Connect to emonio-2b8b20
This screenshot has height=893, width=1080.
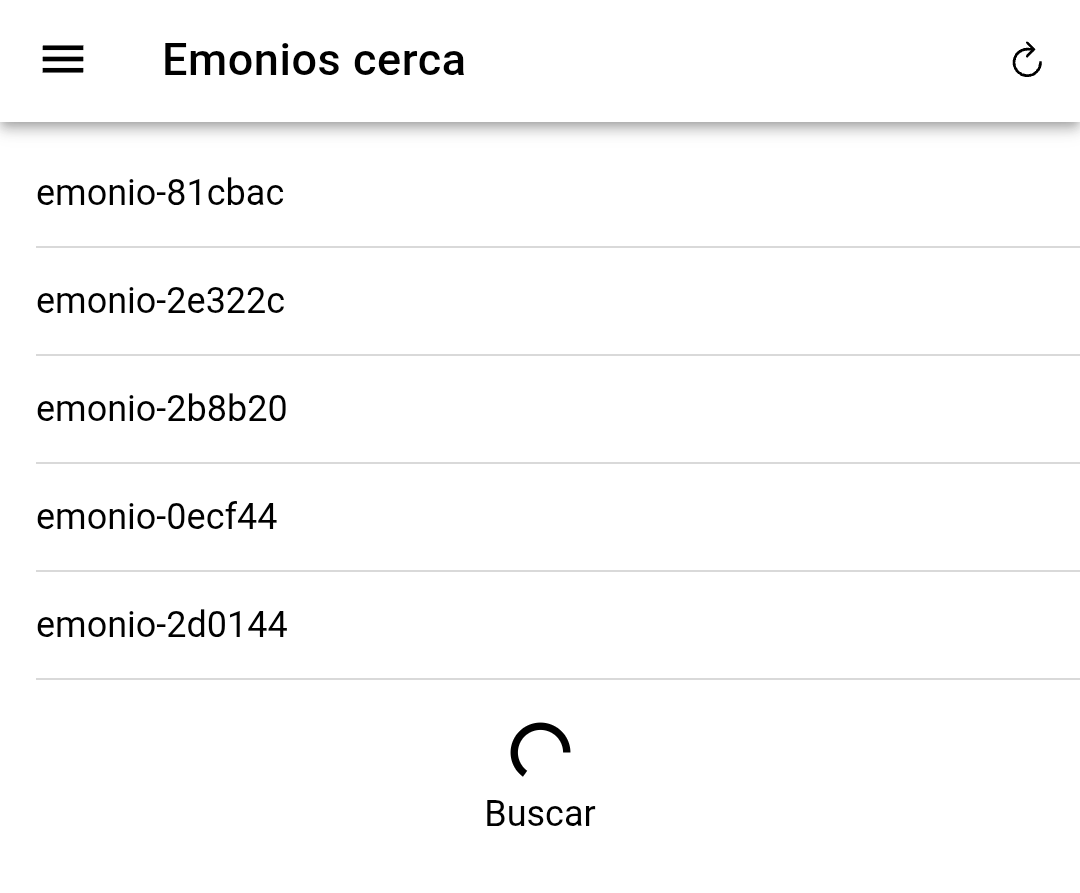[x=161, y=409]
